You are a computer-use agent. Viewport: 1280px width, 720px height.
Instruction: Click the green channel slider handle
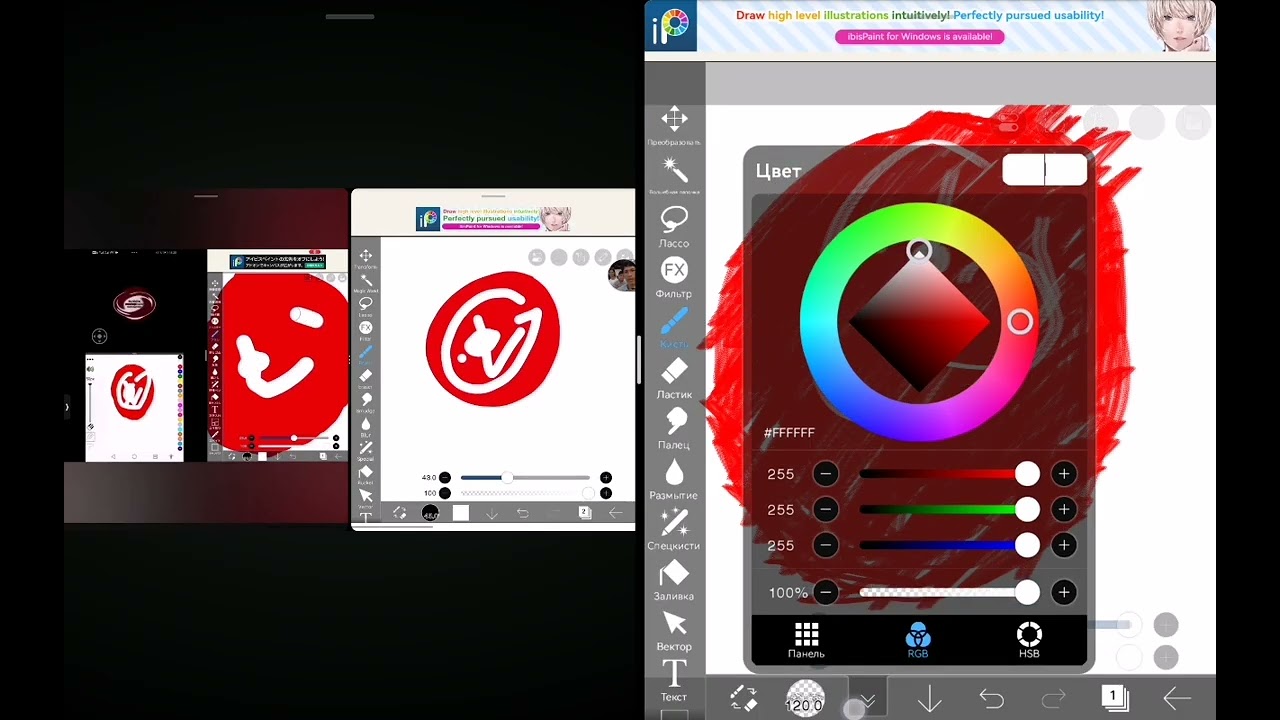[1027, 510]
